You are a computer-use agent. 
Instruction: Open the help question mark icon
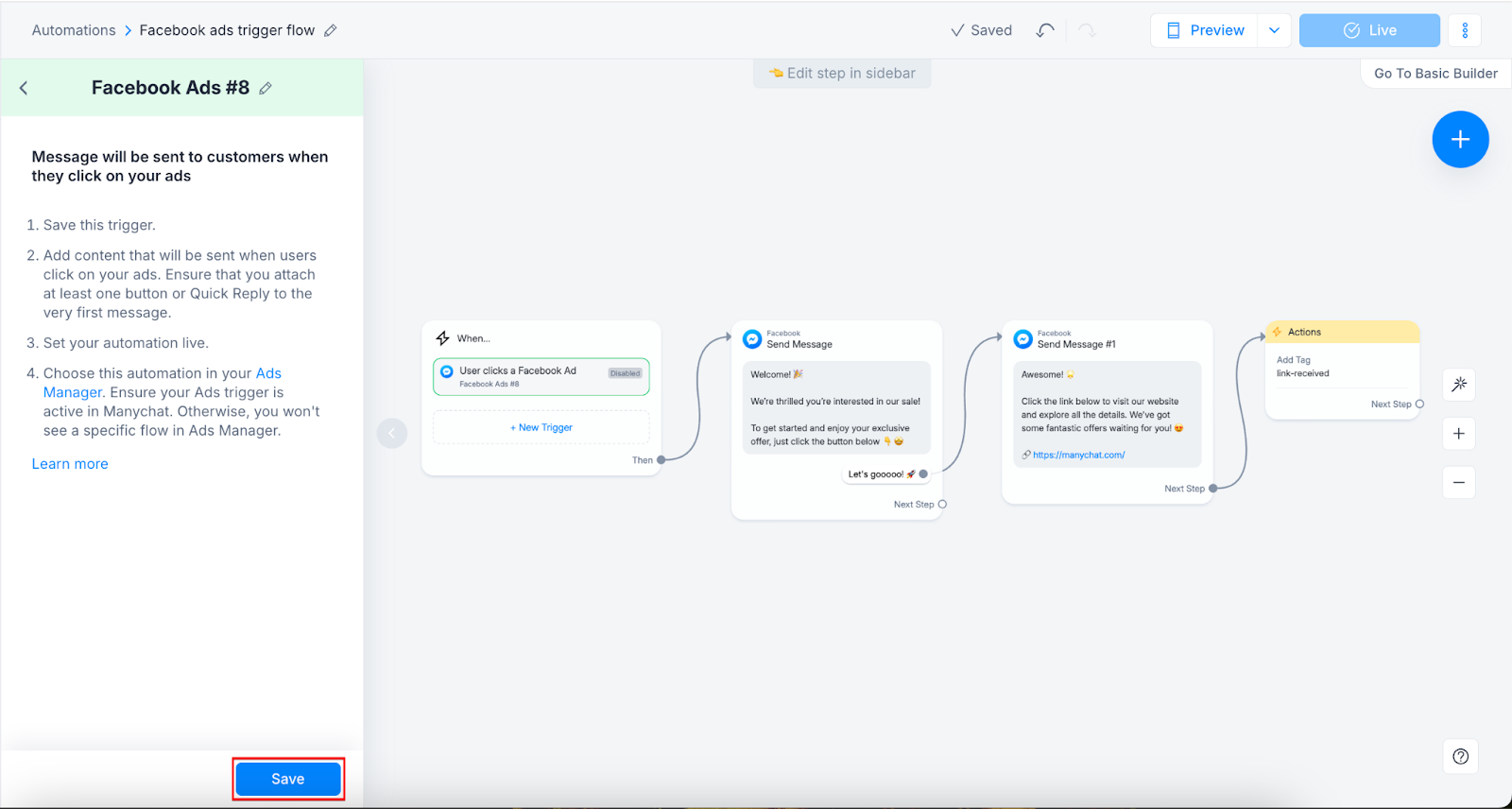pyautogui.click(x=1460, y=756)
